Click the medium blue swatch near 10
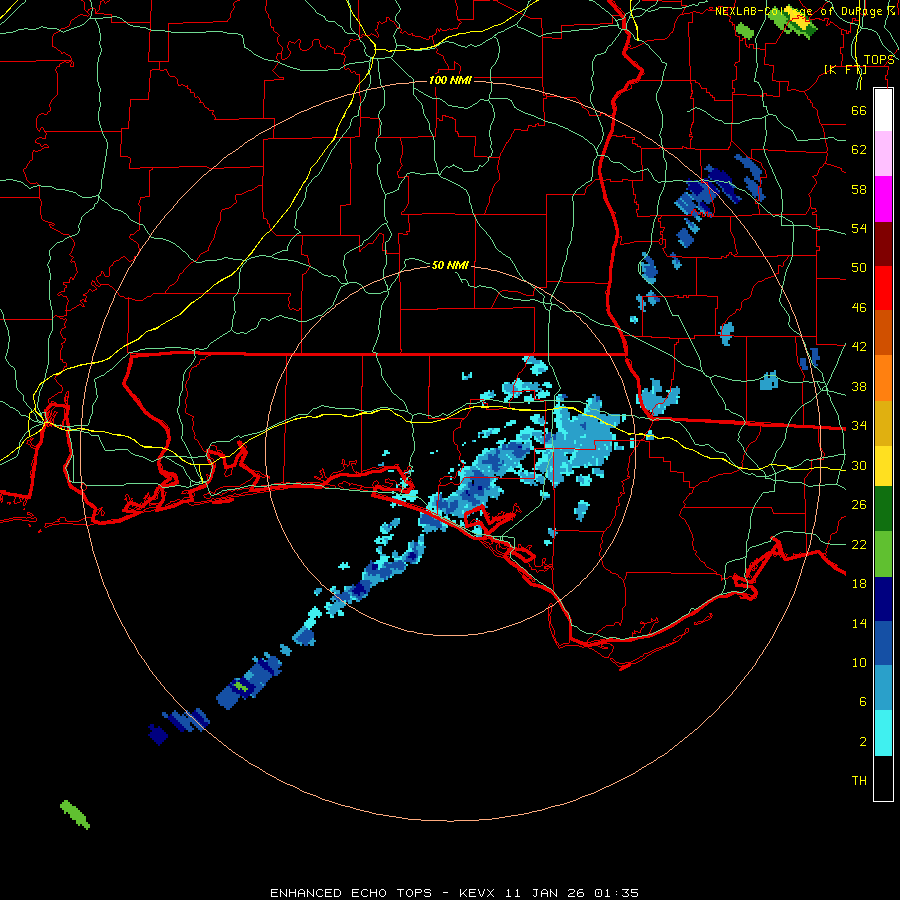 [x=883, y=643]
